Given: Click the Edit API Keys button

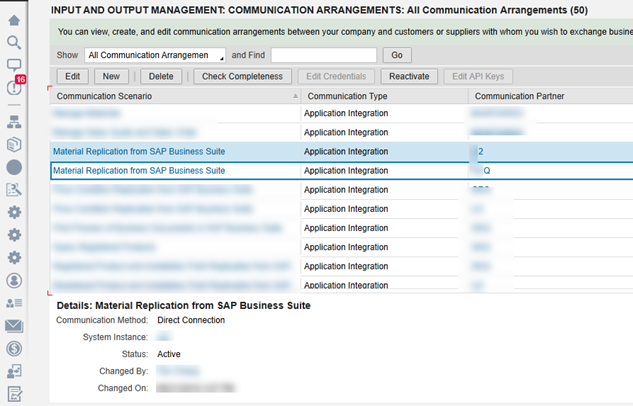Looking at the screenshot, I should tap(478, 76).
